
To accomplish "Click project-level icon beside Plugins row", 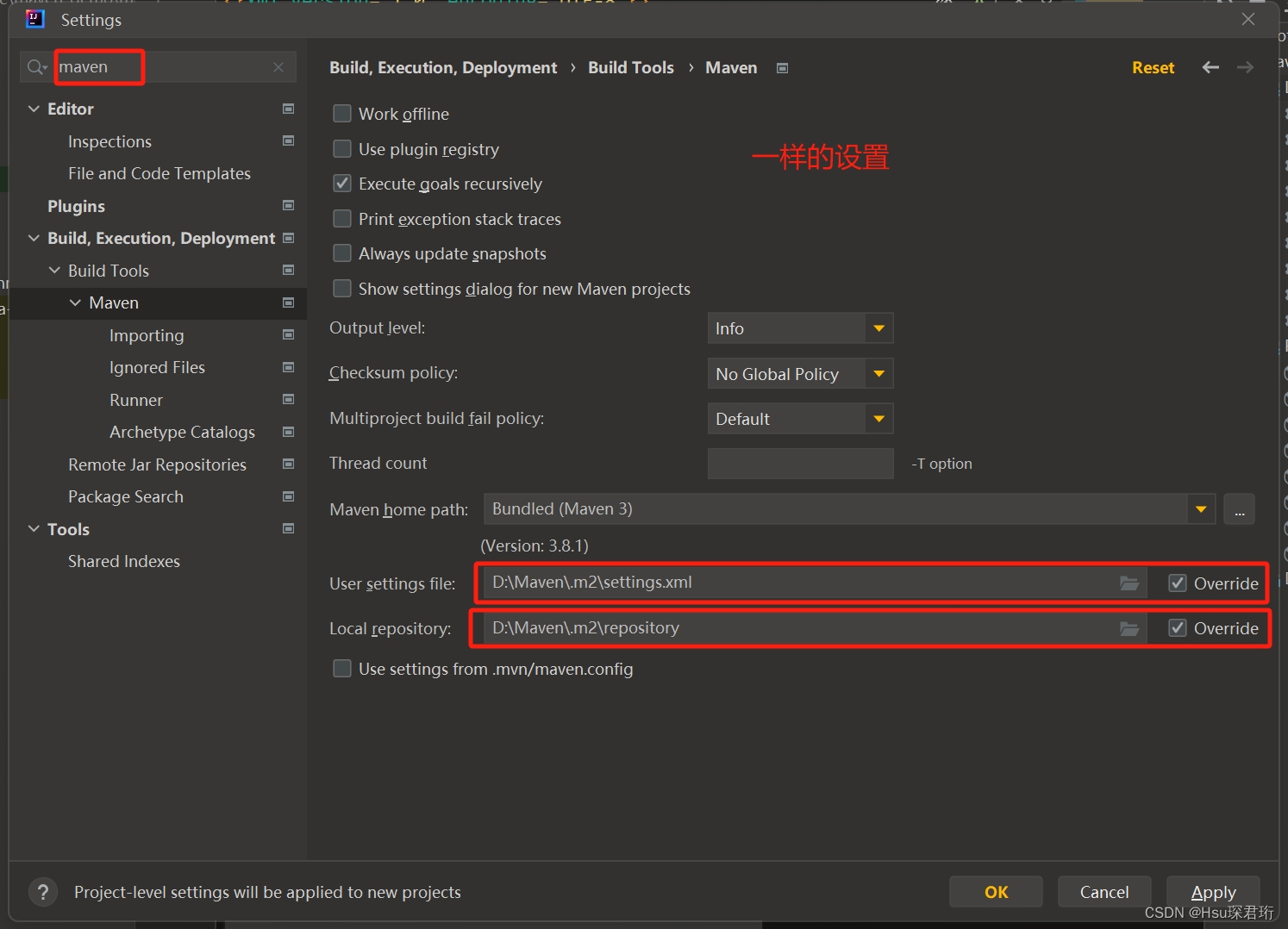I will [289, 205].
